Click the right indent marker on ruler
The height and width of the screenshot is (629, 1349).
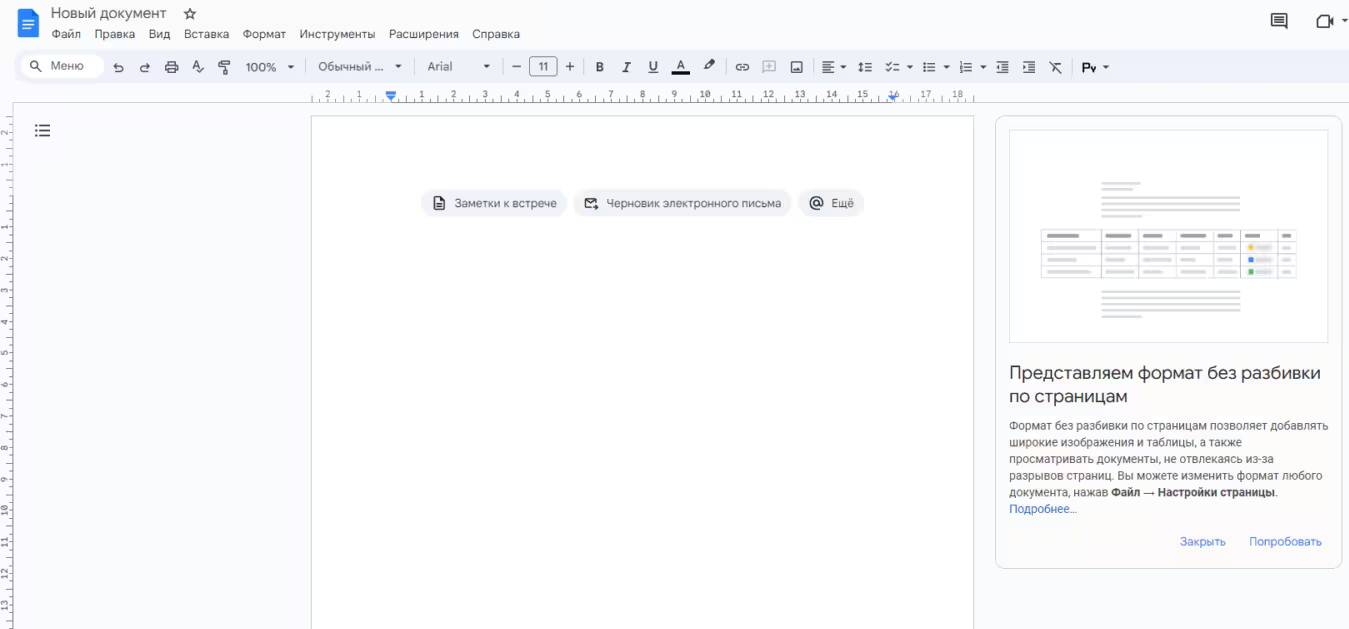(893, 97)
